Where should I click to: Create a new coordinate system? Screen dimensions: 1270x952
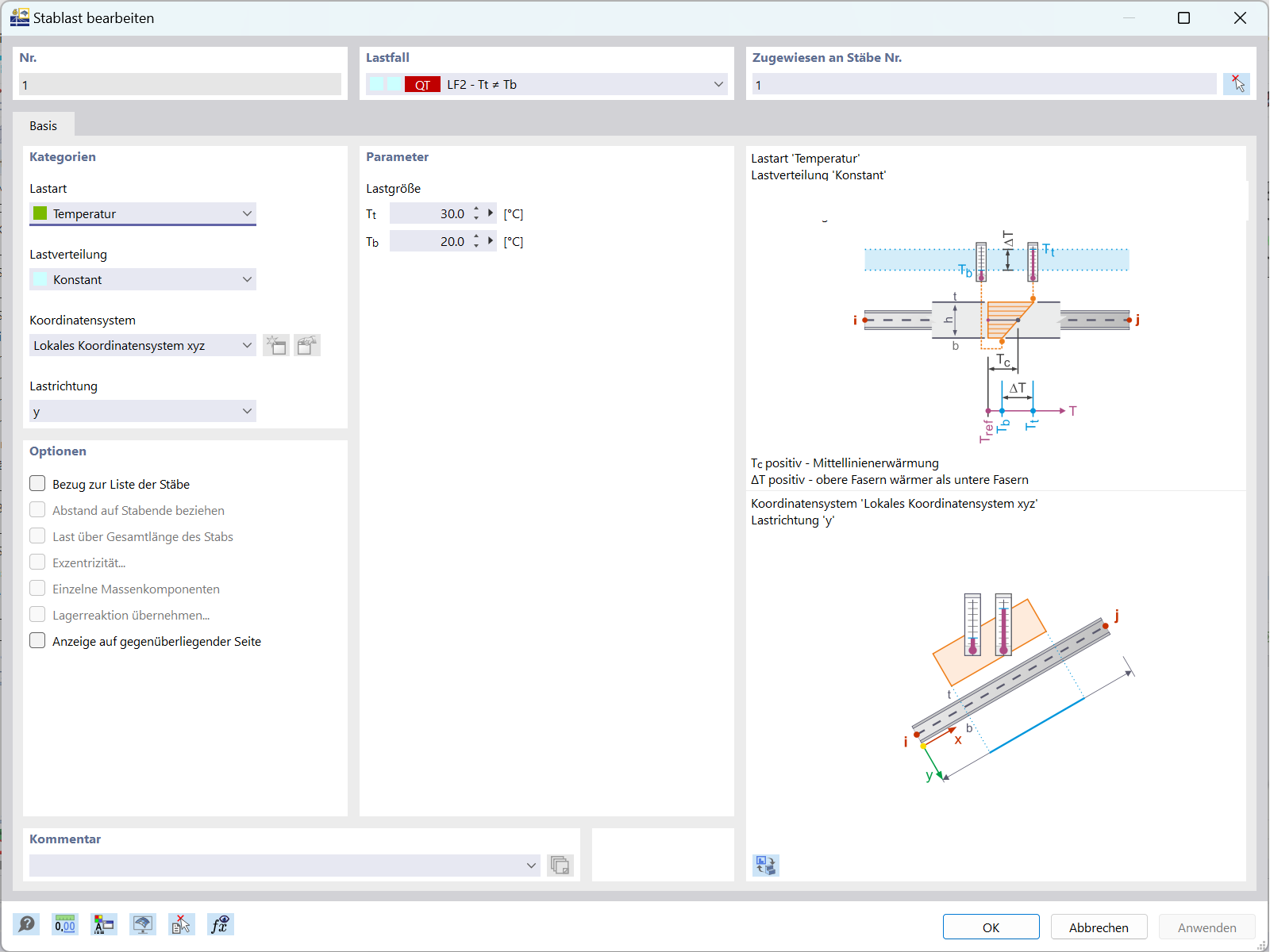(276, 345)
